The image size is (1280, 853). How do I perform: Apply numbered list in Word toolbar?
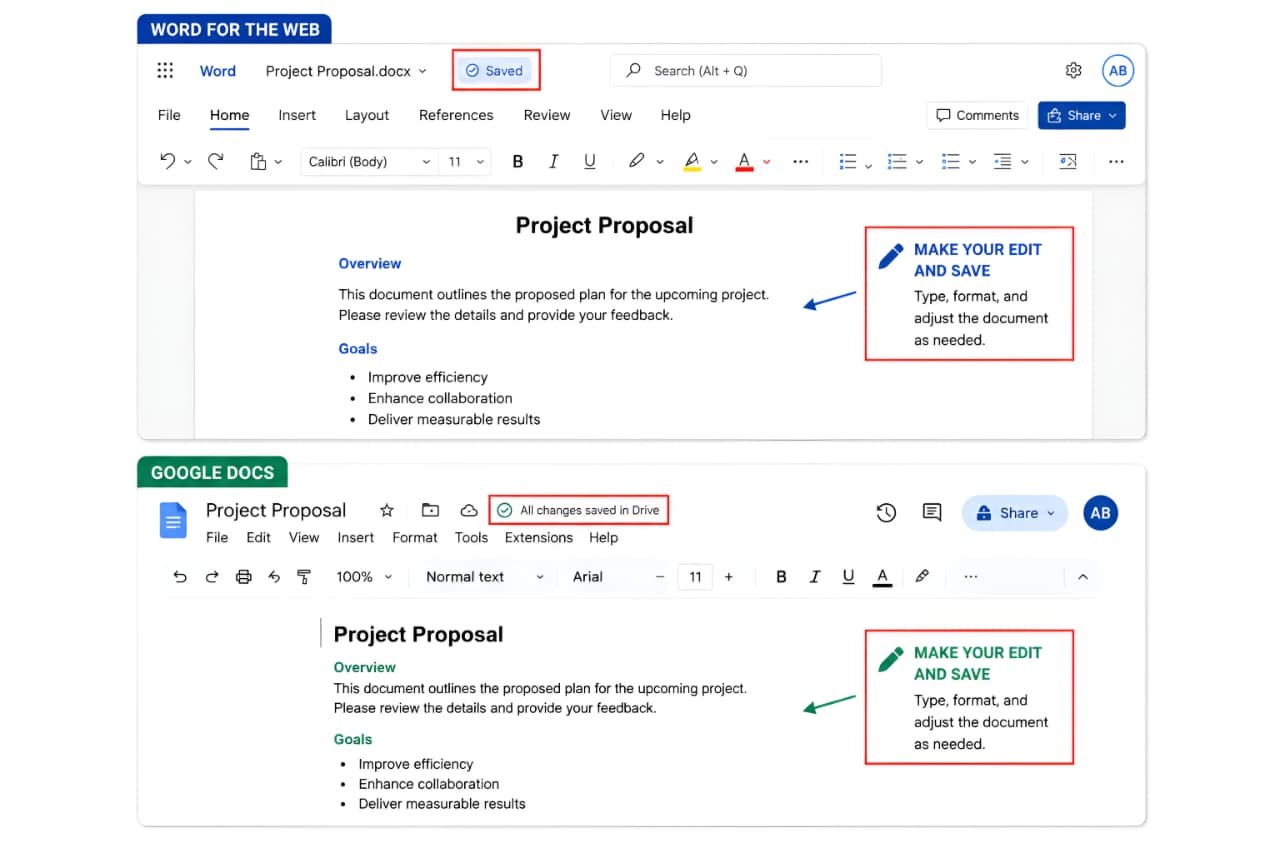click(x=897, y=161)
